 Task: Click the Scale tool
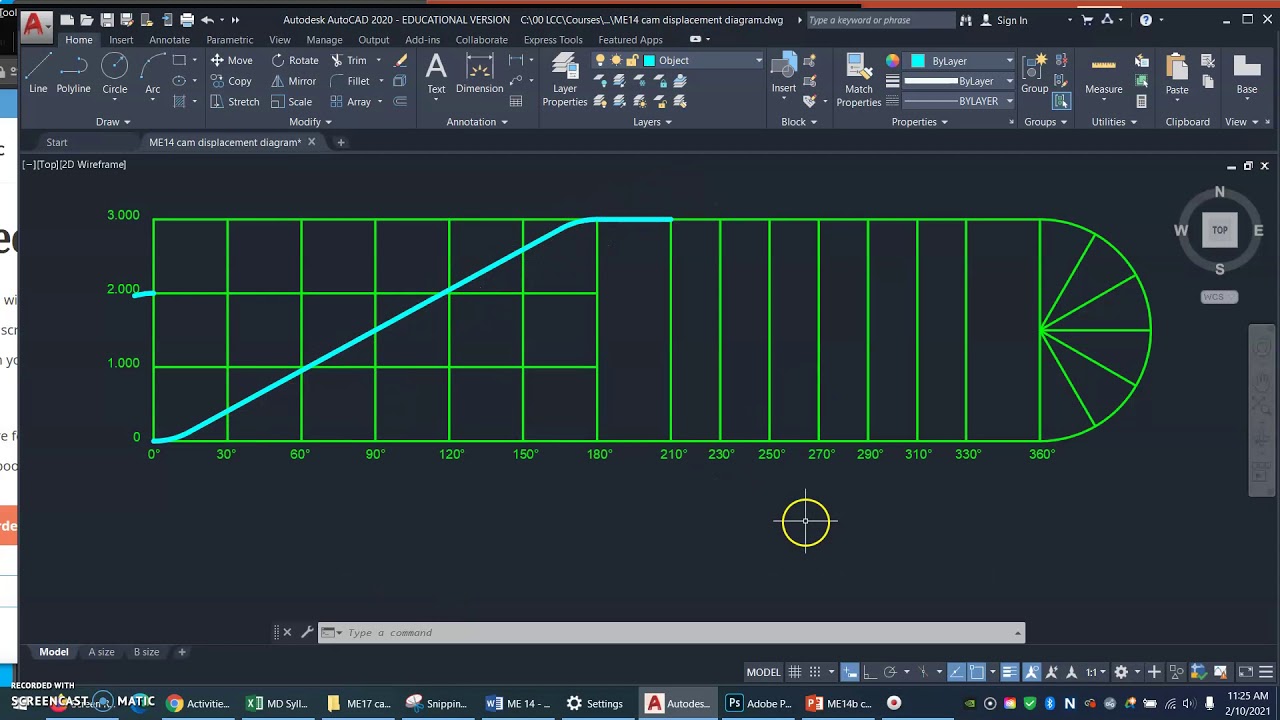[x=292, y=102]
